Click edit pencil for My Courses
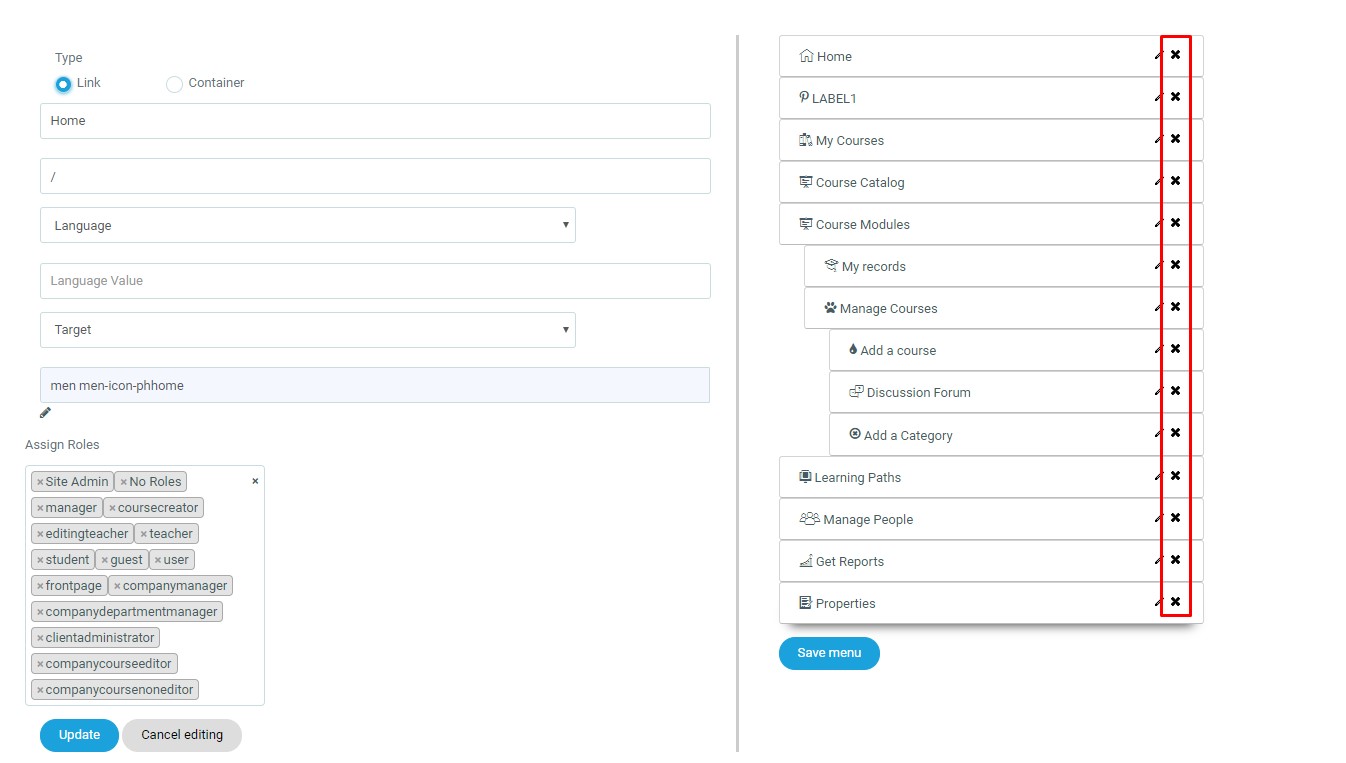1346x763 pixels. coord(1158,140)
